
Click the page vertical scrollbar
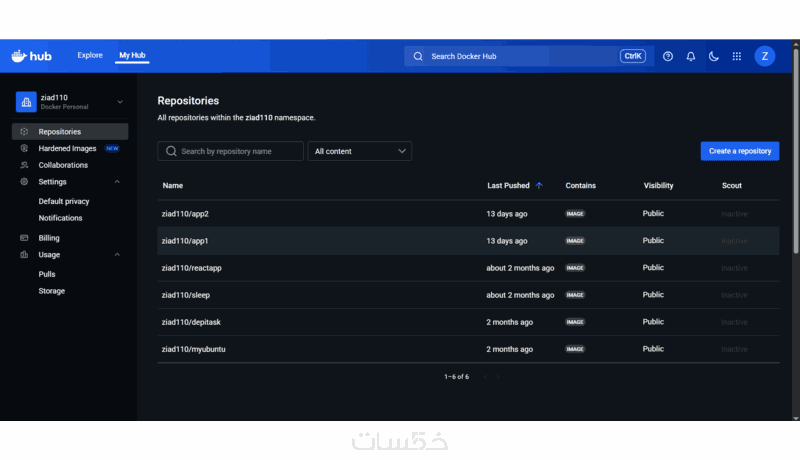tap(795, 150)
